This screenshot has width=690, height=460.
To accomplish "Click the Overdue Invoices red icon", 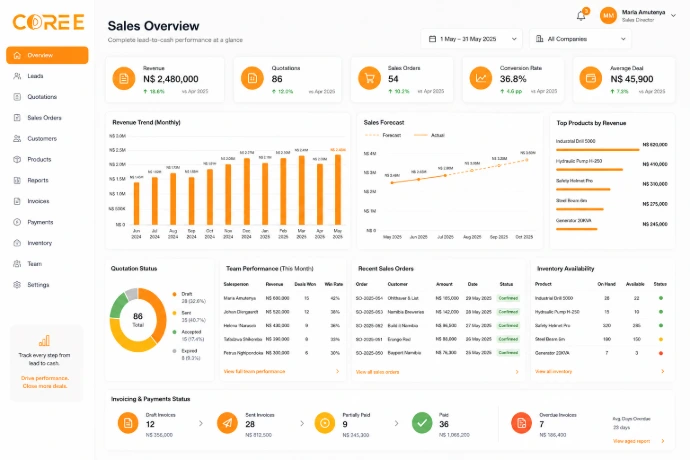I will [521, 423].
